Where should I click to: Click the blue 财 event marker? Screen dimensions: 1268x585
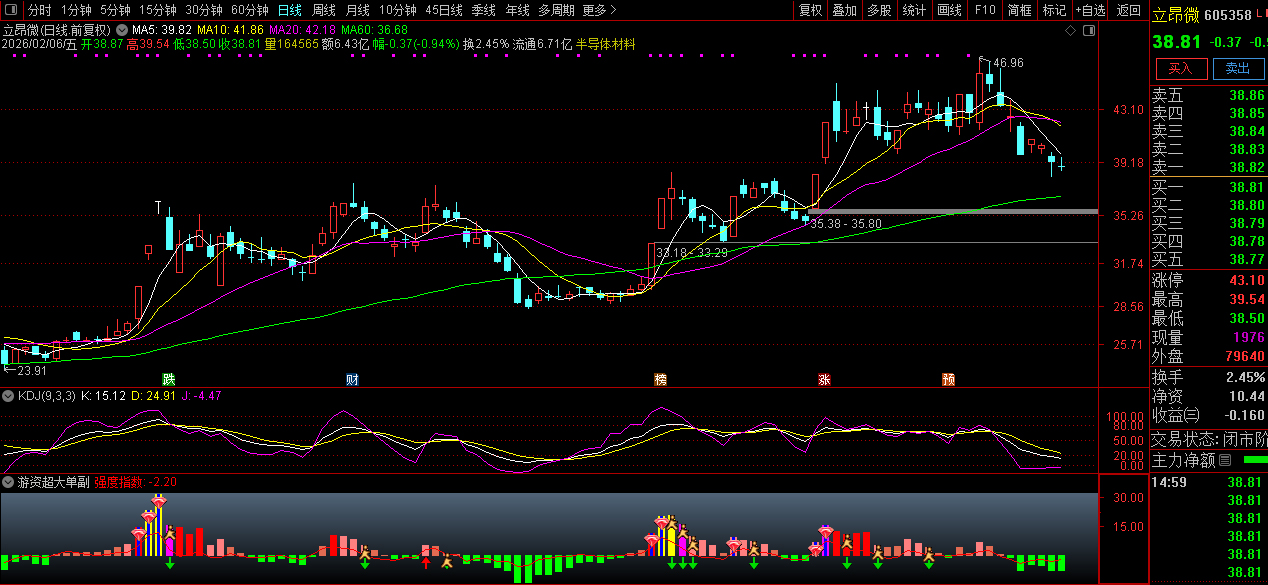pos(352,379)
